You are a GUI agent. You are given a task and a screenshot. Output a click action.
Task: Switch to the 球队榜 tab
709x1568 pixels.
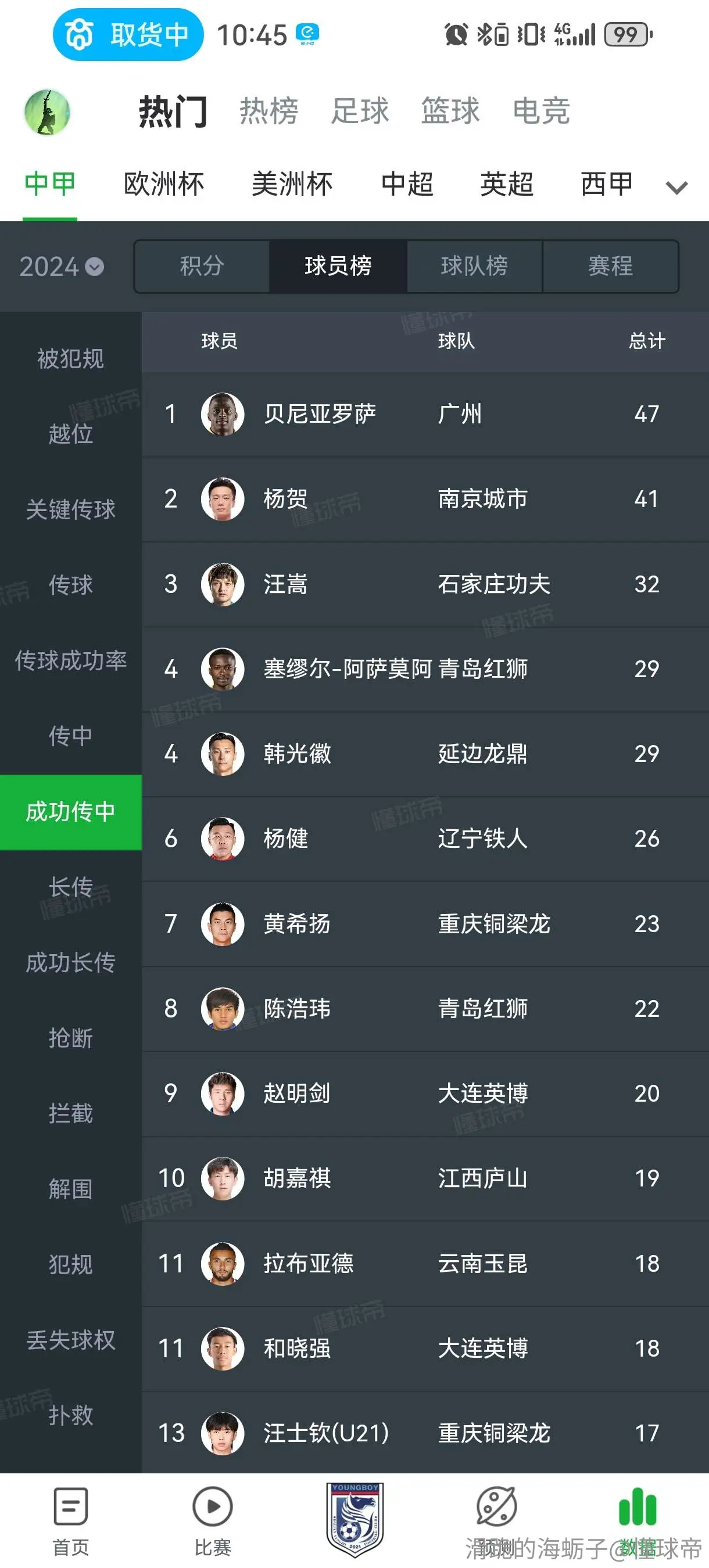point(474,266)
